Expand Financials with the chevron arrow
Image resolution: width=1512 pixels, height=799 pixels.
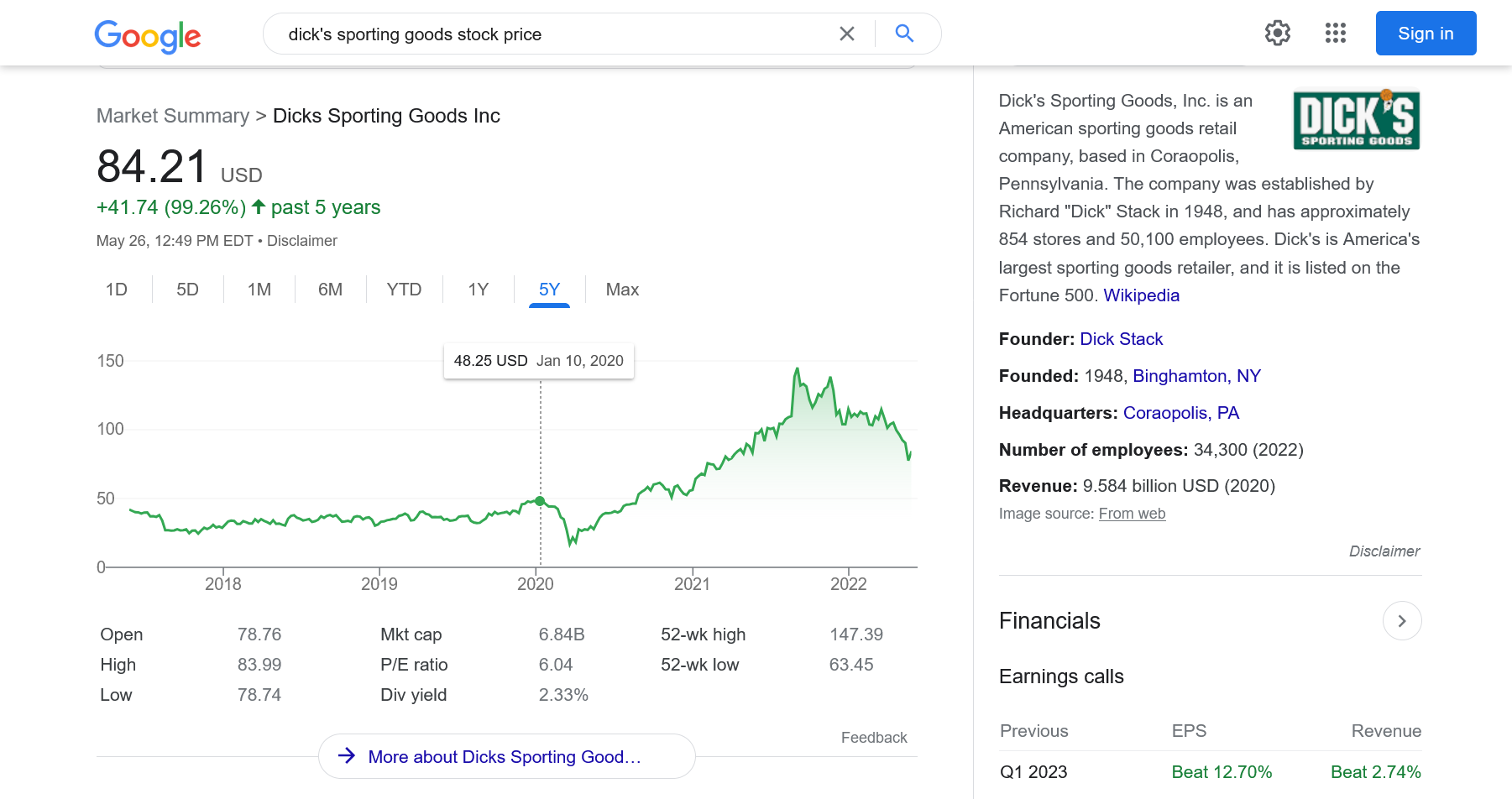pos(1401,621)
